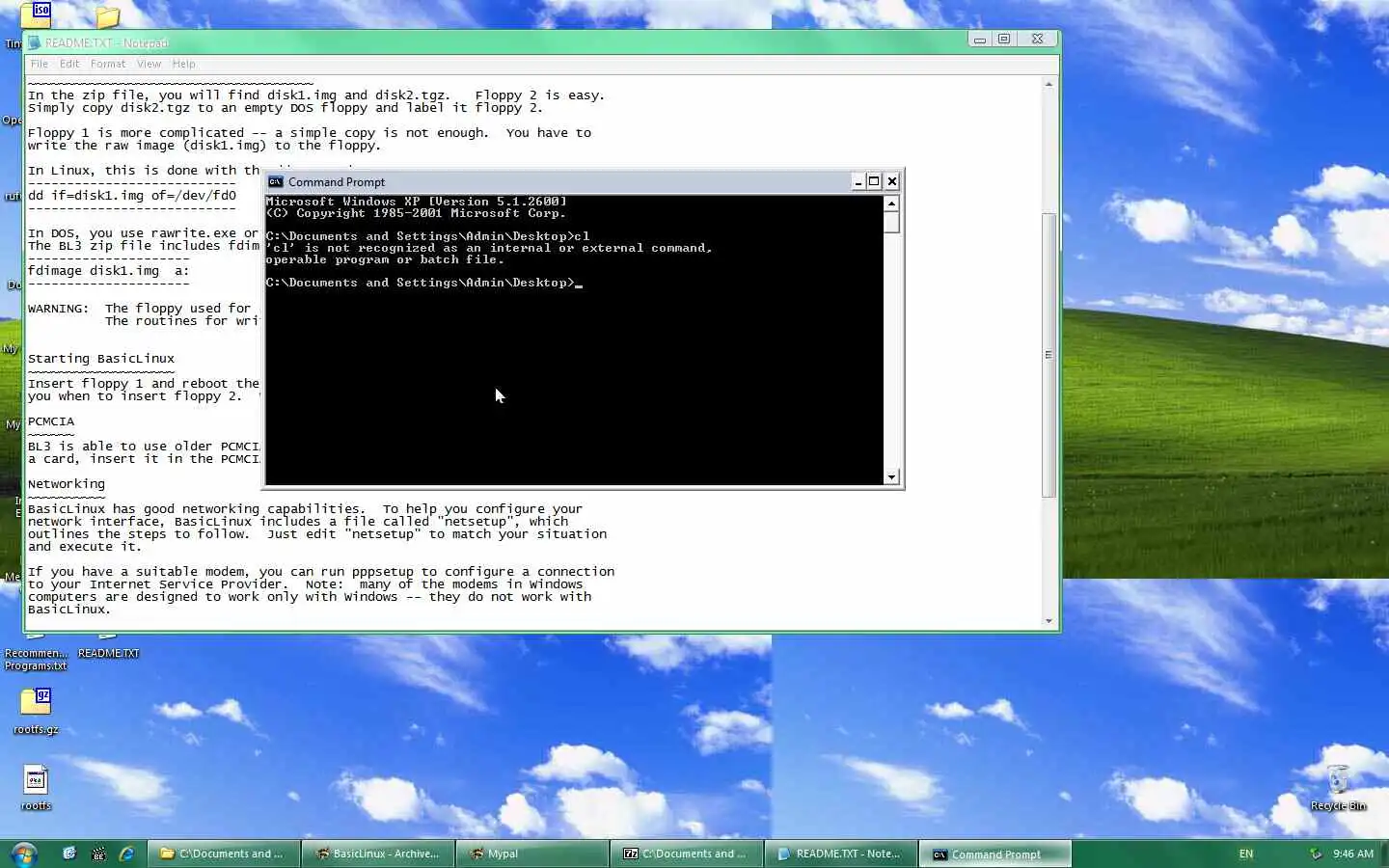Click README.TXT desktop icon label
1389x868 pixels.
[108, 653]
